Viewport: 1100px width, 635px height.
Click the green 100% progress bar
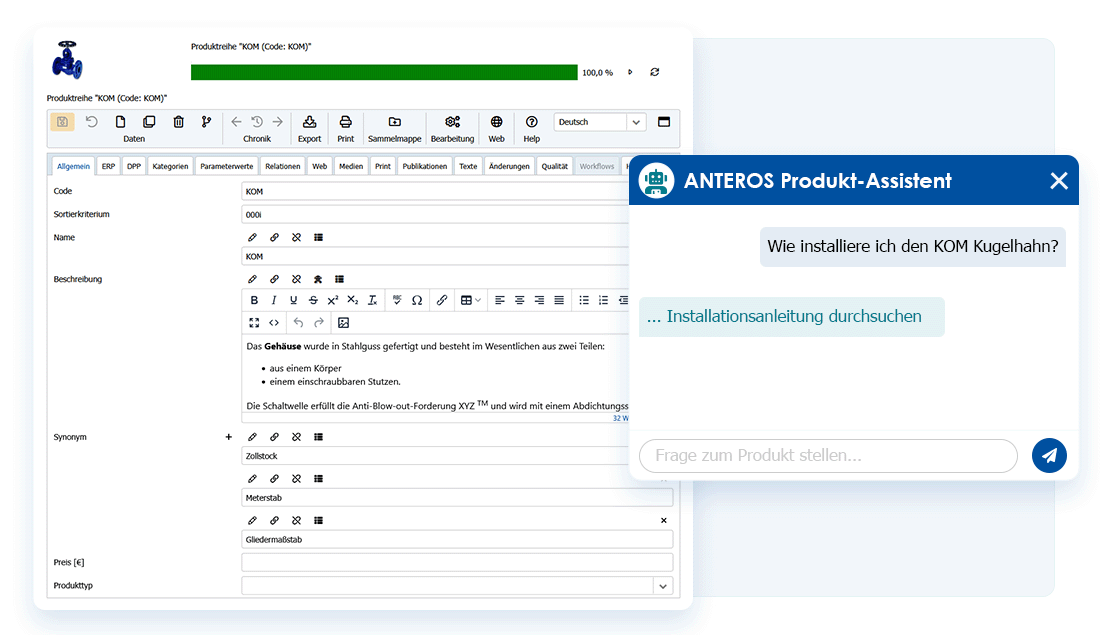coord(384,72)
